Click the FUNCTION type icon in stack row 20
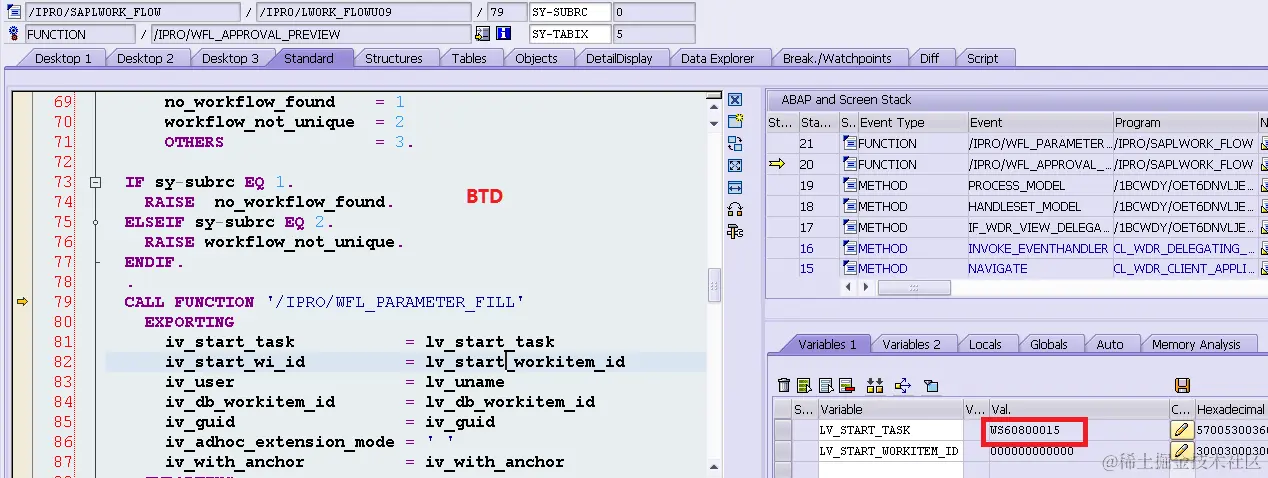 point(849,164)
